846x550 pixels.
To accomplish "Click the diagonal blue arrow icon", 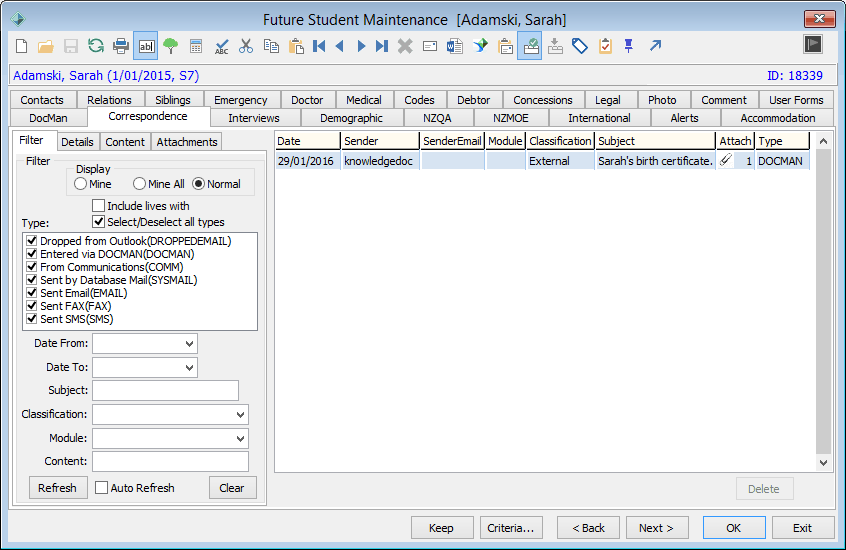I will [x=655, y=46].
